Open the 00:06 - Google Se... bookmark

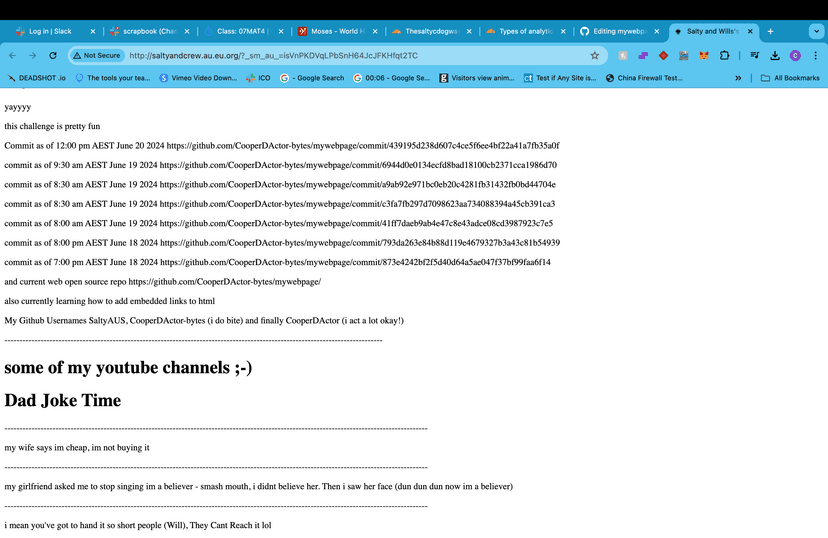coord(392,78)
